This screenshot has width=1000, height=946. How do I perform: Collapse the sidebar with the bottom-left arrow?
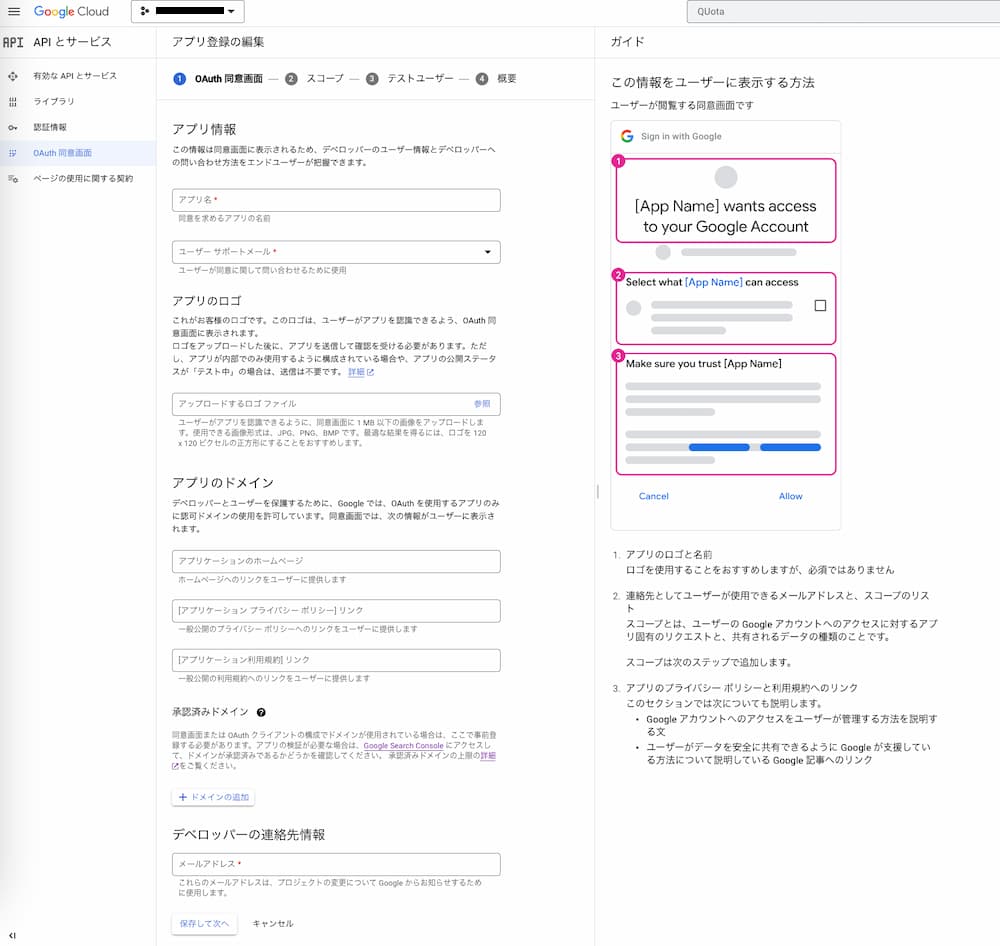coord(11,937)
